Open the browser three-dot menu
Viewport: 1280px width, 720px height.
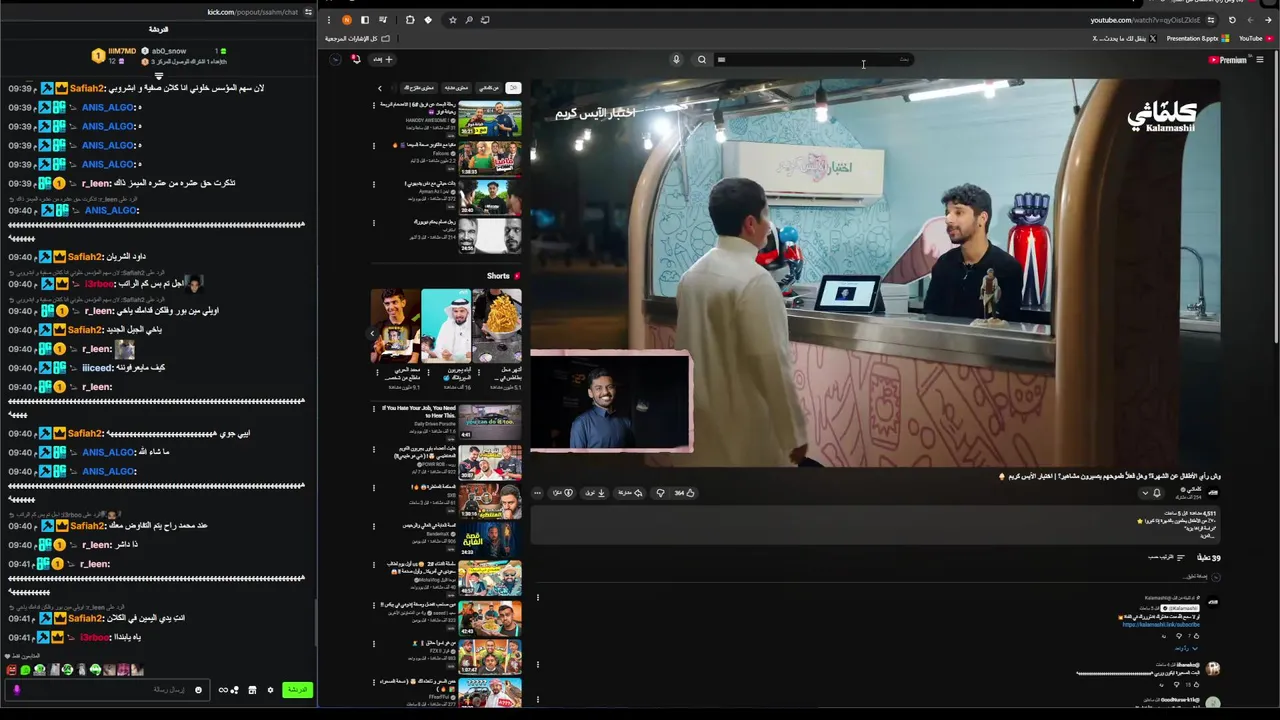click(328, 20)
